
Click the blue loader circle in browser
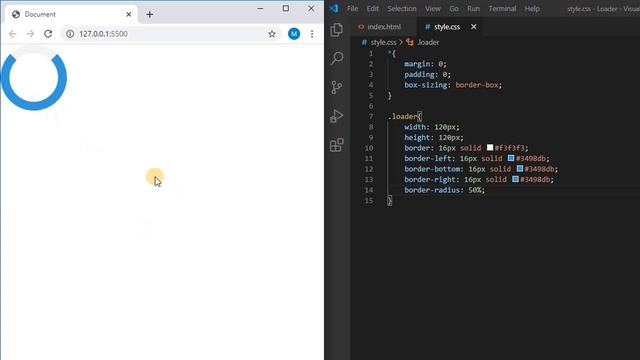(x=34, y=78)
